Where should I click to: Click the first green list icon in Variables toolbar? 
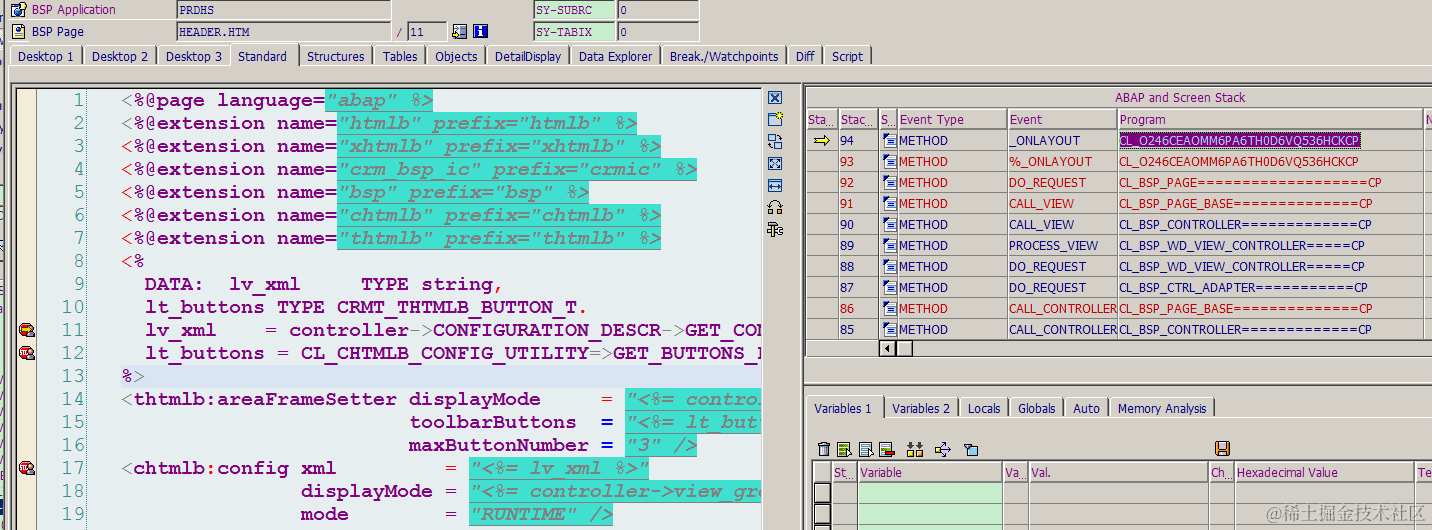(x=844, y=449)
